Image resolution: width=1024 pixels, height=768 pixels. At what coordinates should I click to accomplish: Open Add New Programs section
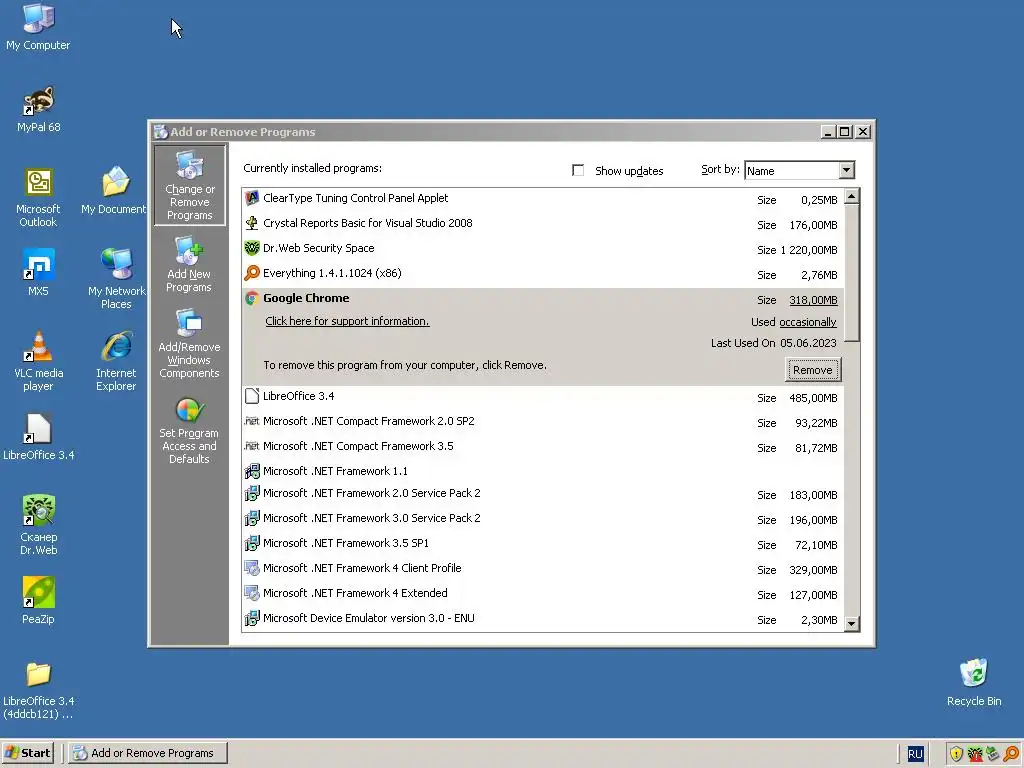coord(189,264)
